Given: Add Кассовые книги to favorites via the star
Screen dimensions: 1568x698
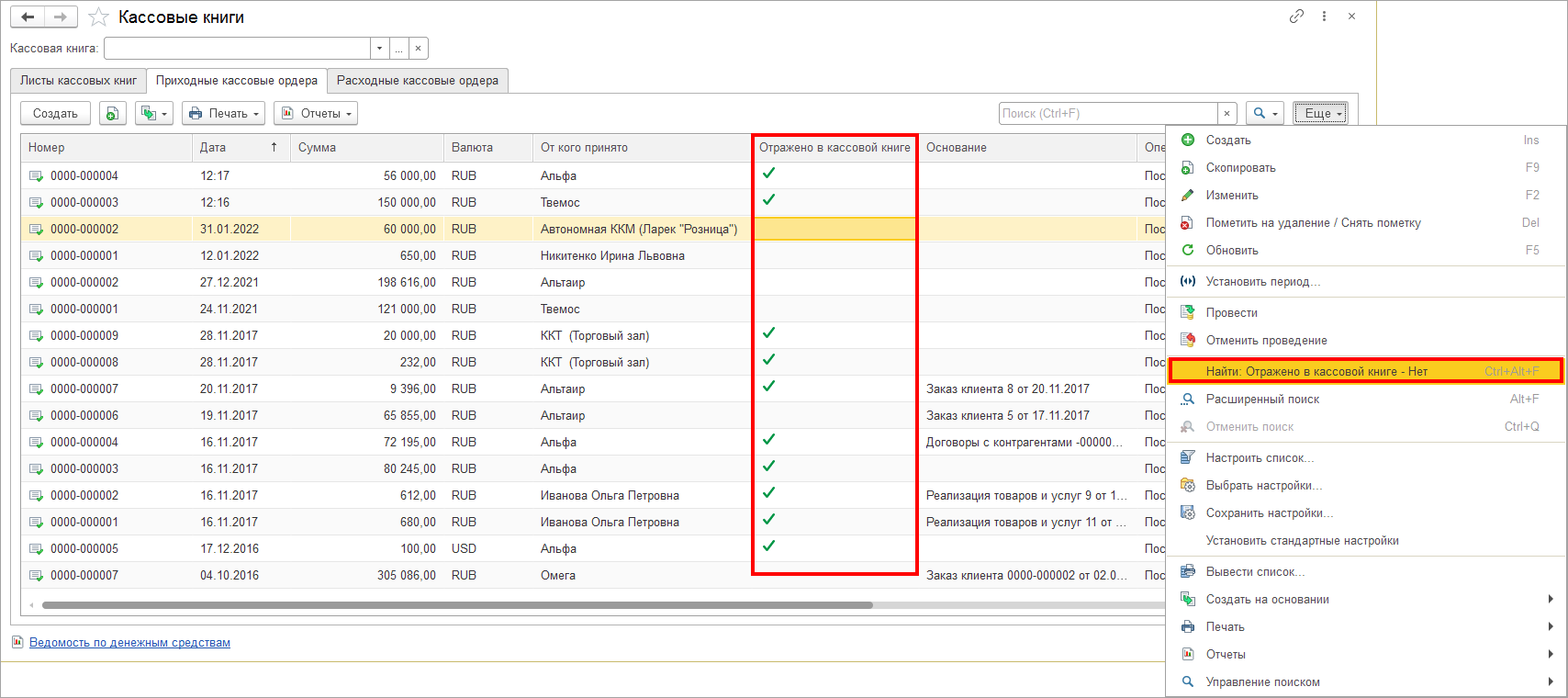Looking at the screenshot, I should [x=98, y=17].
